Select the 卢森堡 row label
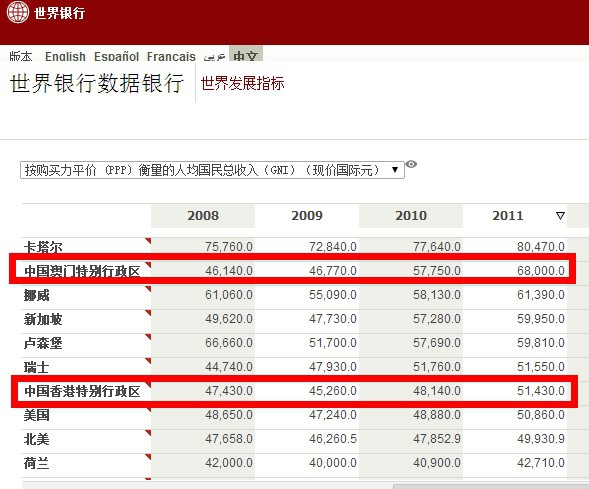 [x=43, y=343]
